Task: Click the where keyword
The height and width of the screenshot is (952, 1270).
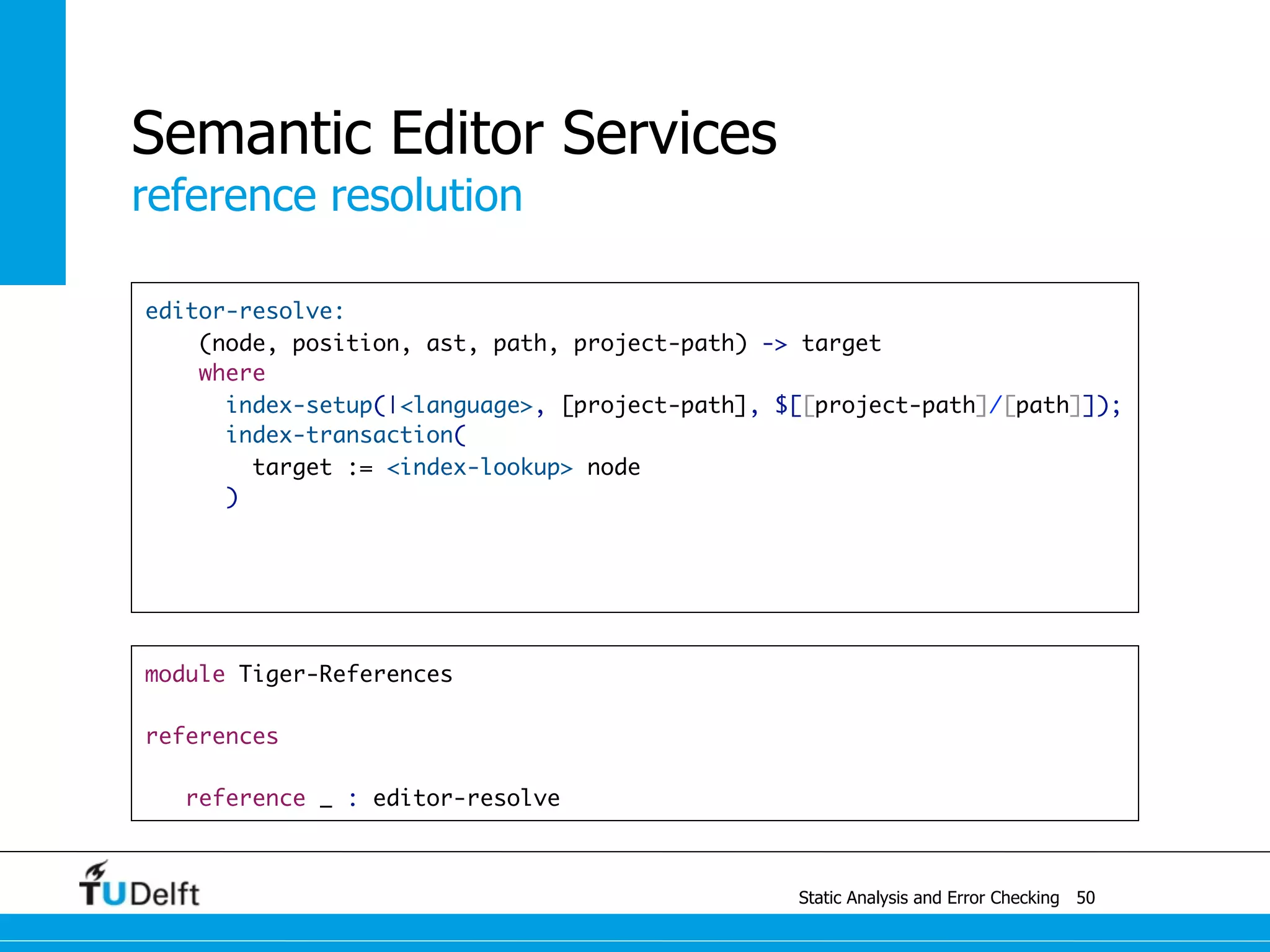Action: 231,373
